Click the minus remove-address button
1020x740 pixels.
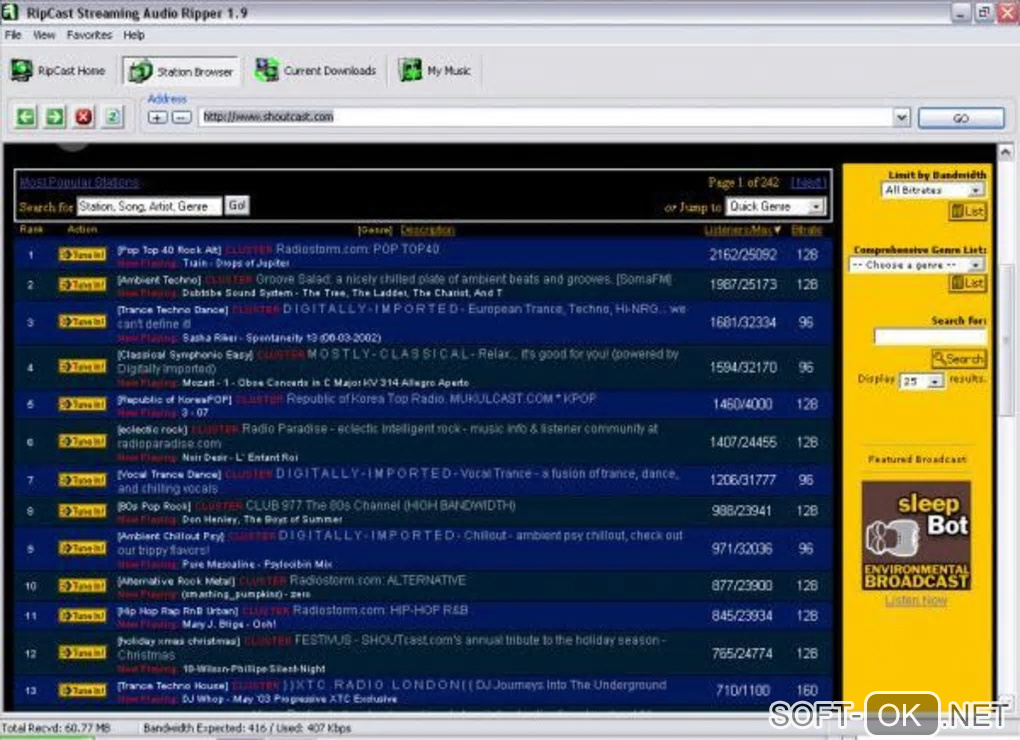click(182, 118)
